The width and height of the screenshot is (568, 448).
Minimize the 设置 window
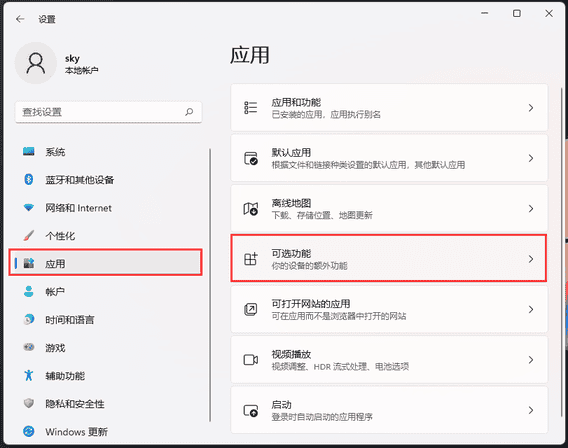(485, 13)
